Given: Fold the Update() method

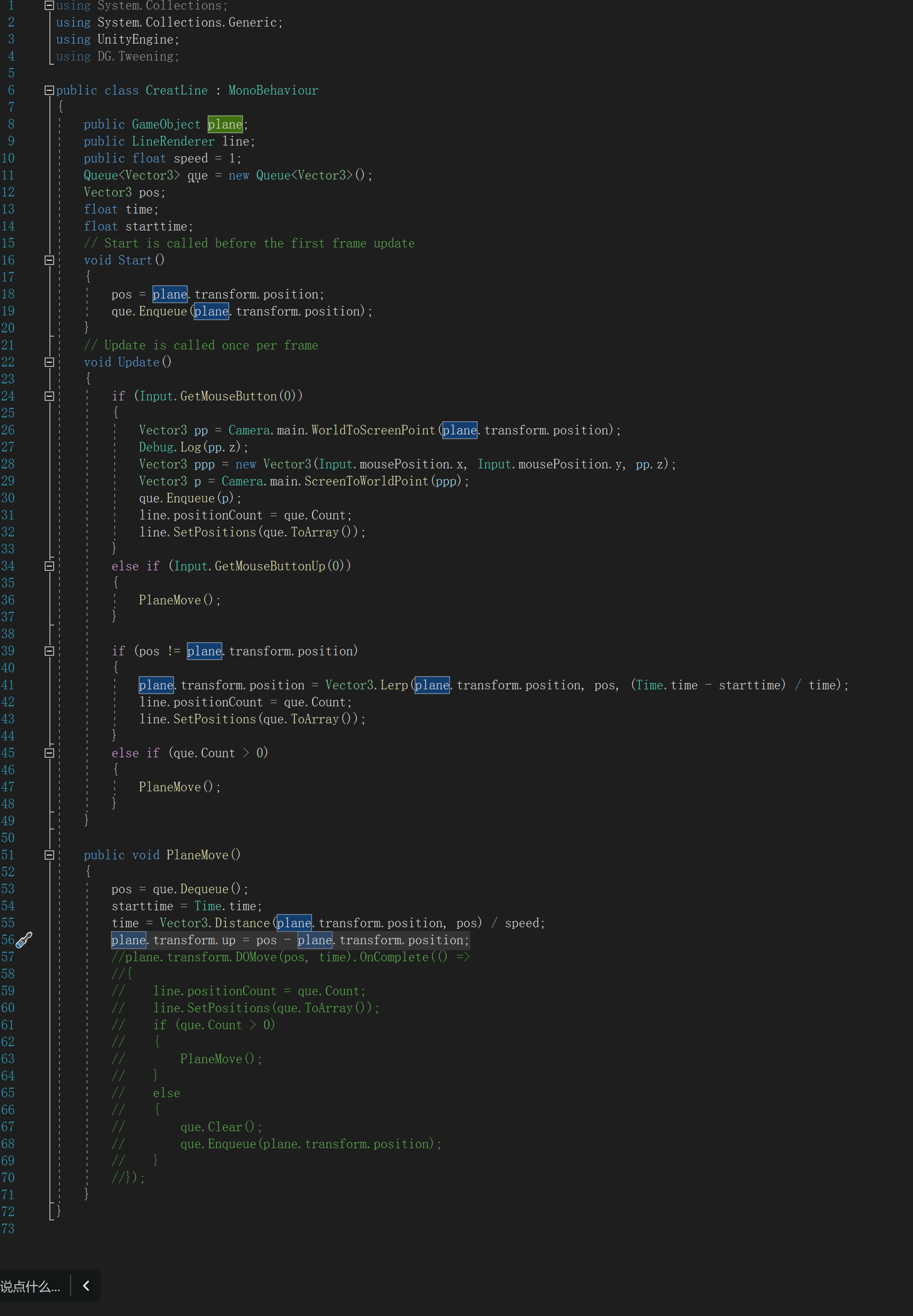Looking at the screenshot, I should coord(49,362).
